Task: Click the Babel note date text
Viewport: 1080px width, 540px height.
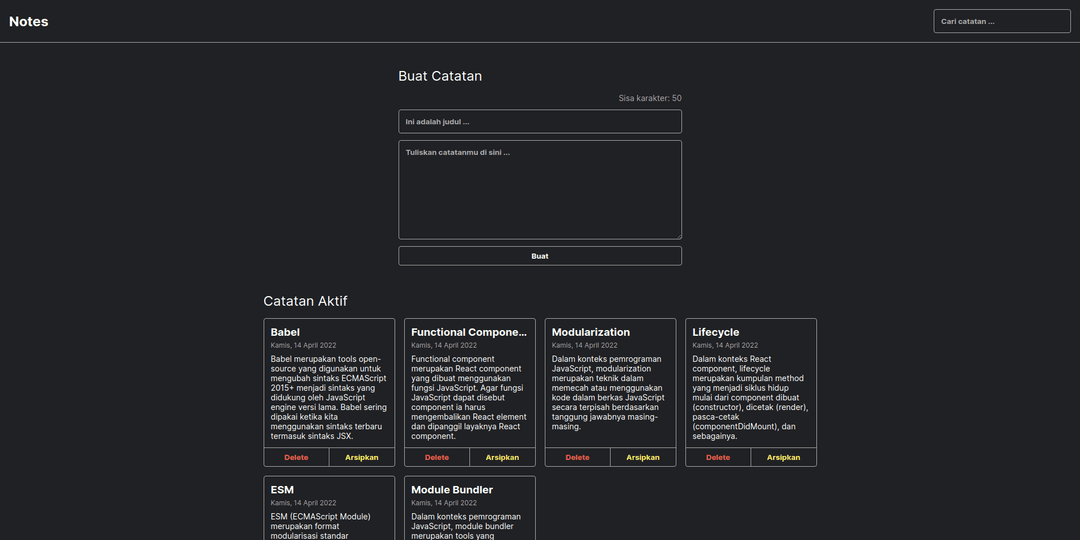Action: (x=303, y=345)
